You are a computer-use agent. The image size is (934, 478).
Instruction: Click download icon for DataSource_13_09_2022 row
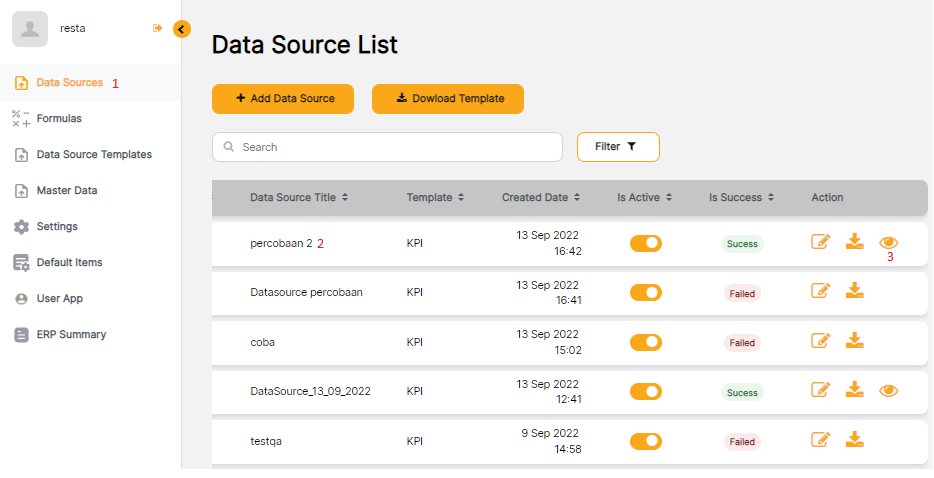click(x=854, y=390)
